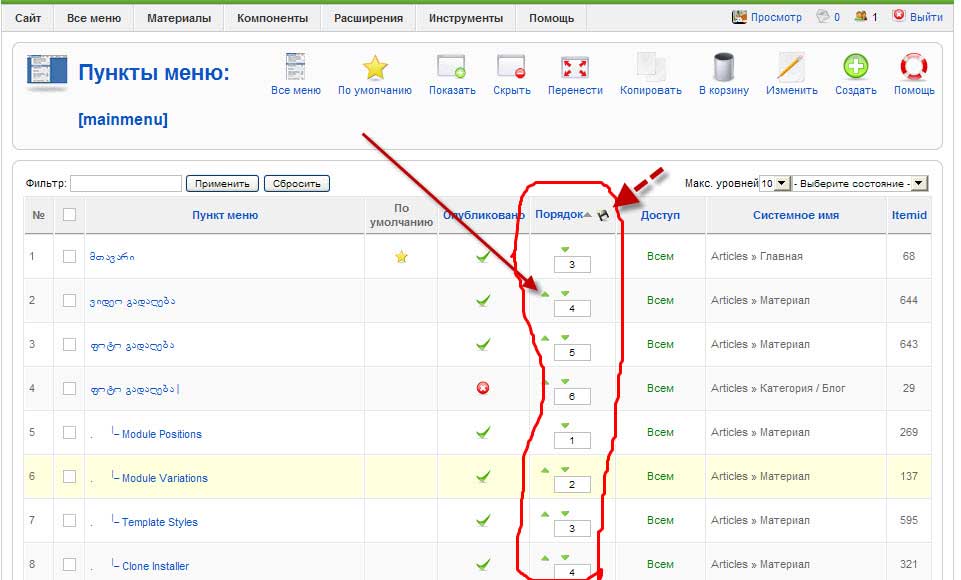Move Module Positions row down
The width and height of the screenshot is (961, 580).
point(565,425)
